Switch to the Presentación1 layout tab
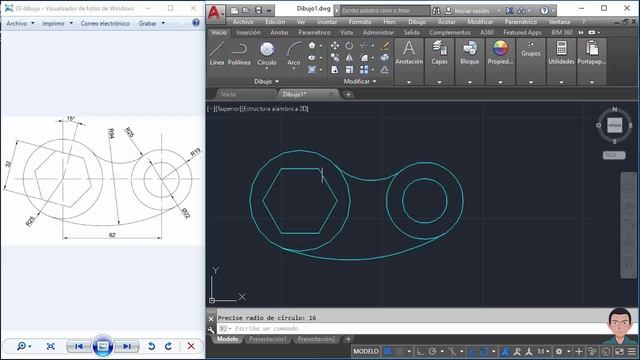640x360 pixels. [268, 339]
